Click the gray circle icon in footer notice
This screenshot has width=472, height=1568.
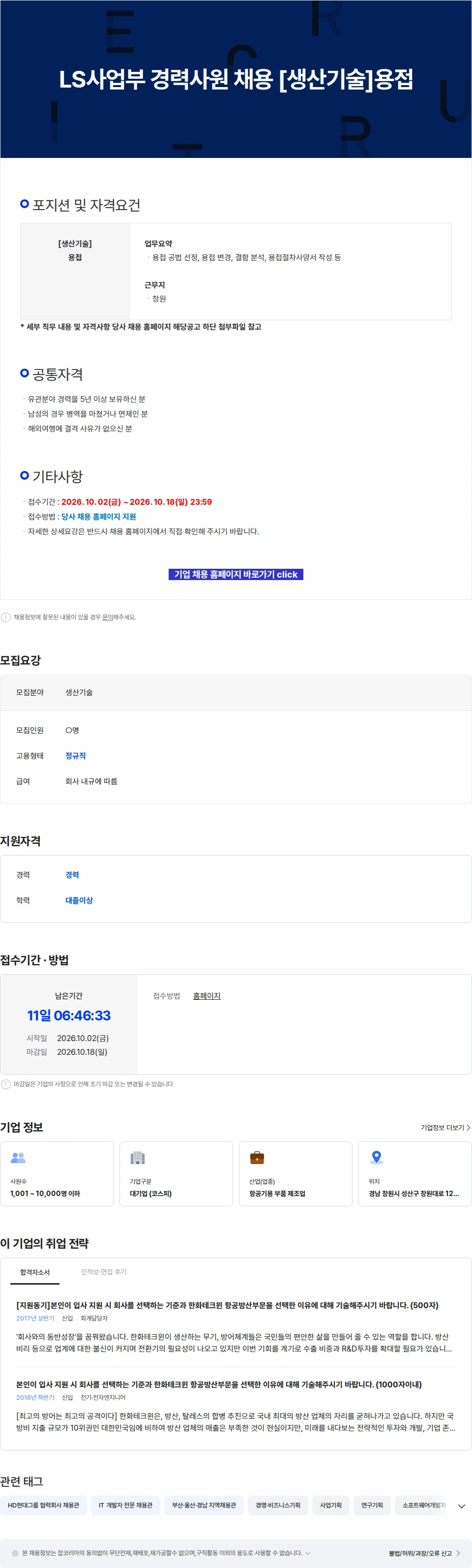point(15,1553)
